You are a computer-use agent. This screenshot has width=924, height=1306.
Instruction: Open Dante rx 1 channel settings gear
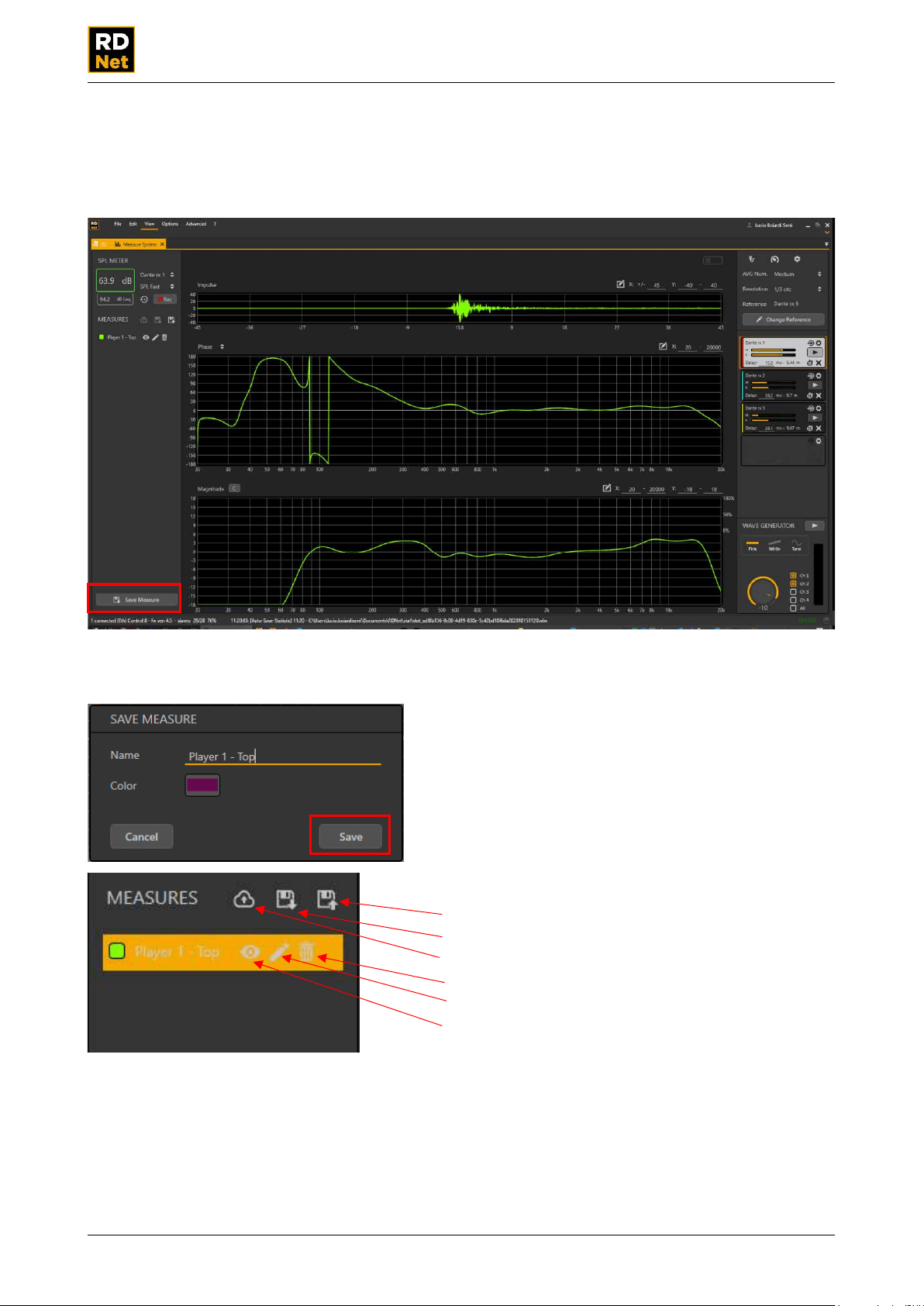click(x=819, y=343)
